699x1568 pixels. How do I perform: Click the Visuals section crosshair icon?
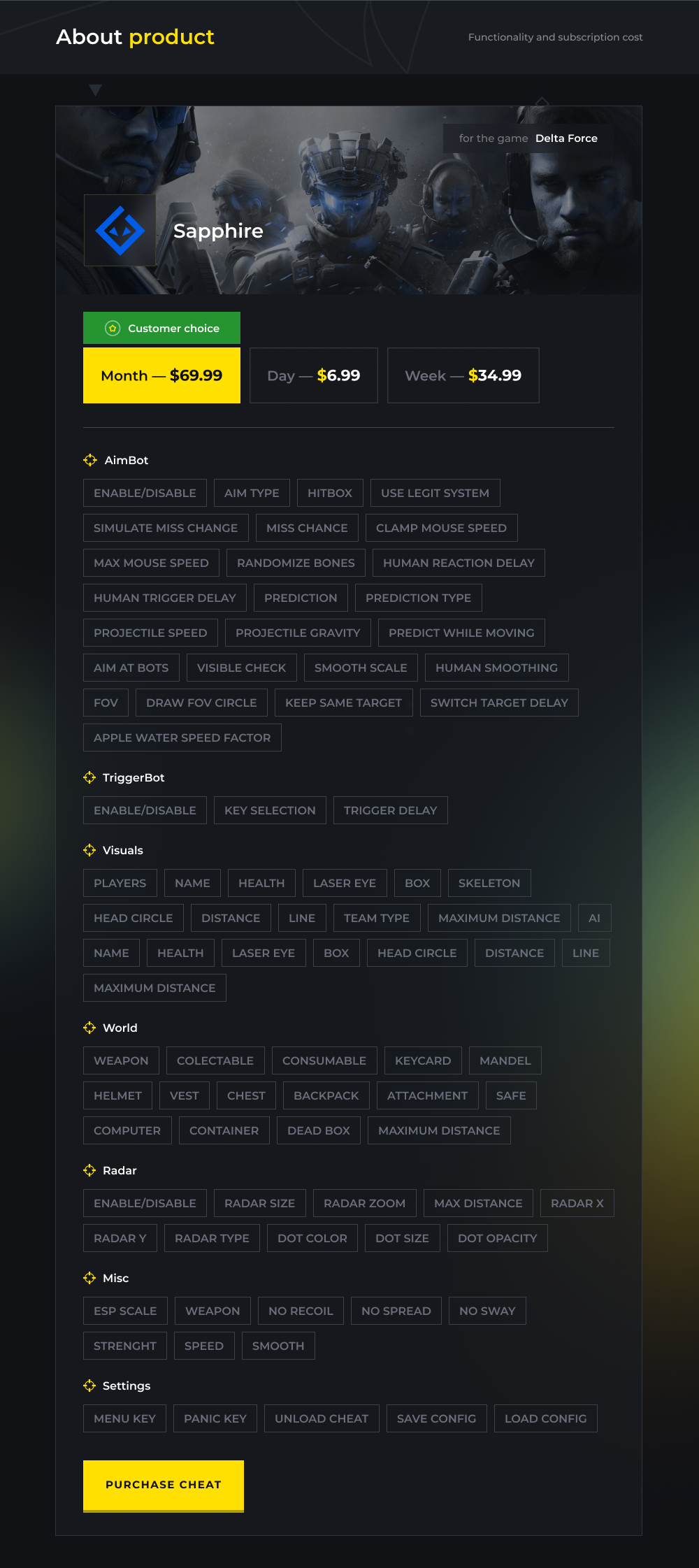point(89,850)
